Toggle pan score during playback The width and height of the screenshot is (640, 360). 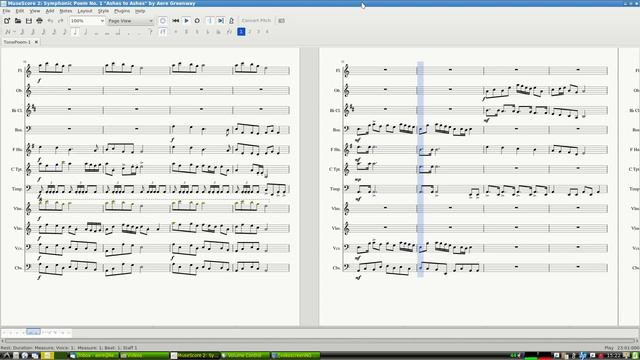(x=220, y=20)
